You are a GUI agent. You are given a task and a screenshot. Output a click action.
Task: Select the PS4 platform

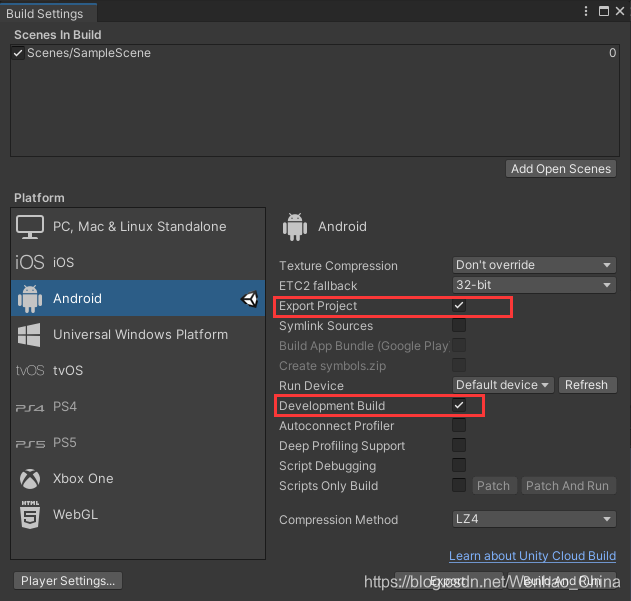click(x=138, y=407)
